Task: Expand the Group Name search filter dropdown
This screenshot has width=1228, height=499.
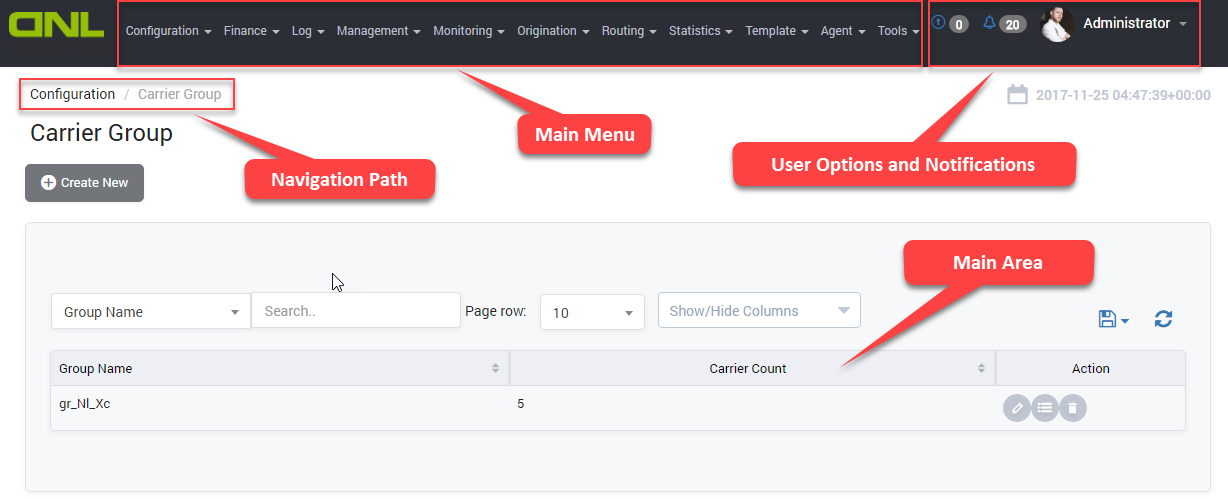Action: pos(150,312)
